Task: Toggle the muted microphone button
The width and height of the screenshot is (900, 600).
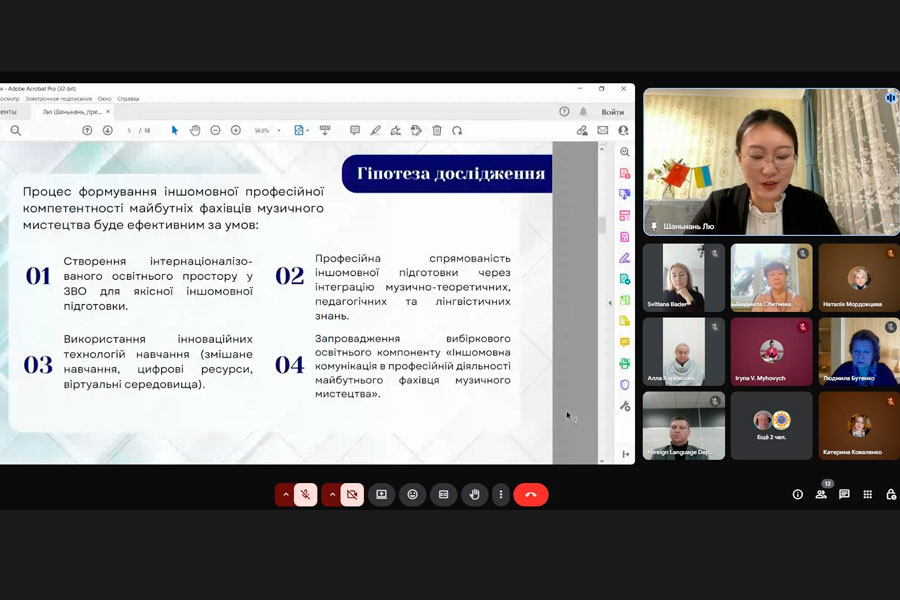Action: (306, 494)
